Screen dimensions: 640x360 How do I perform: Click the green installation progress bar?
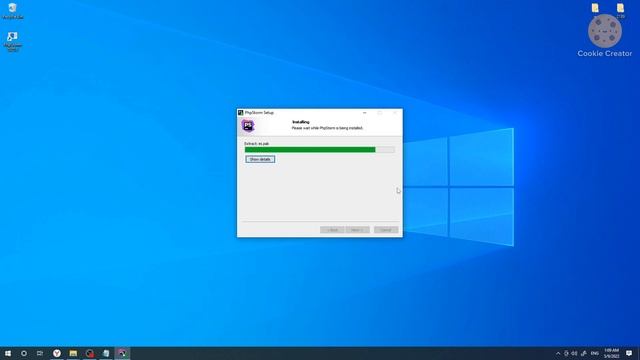tap(320, 150)
